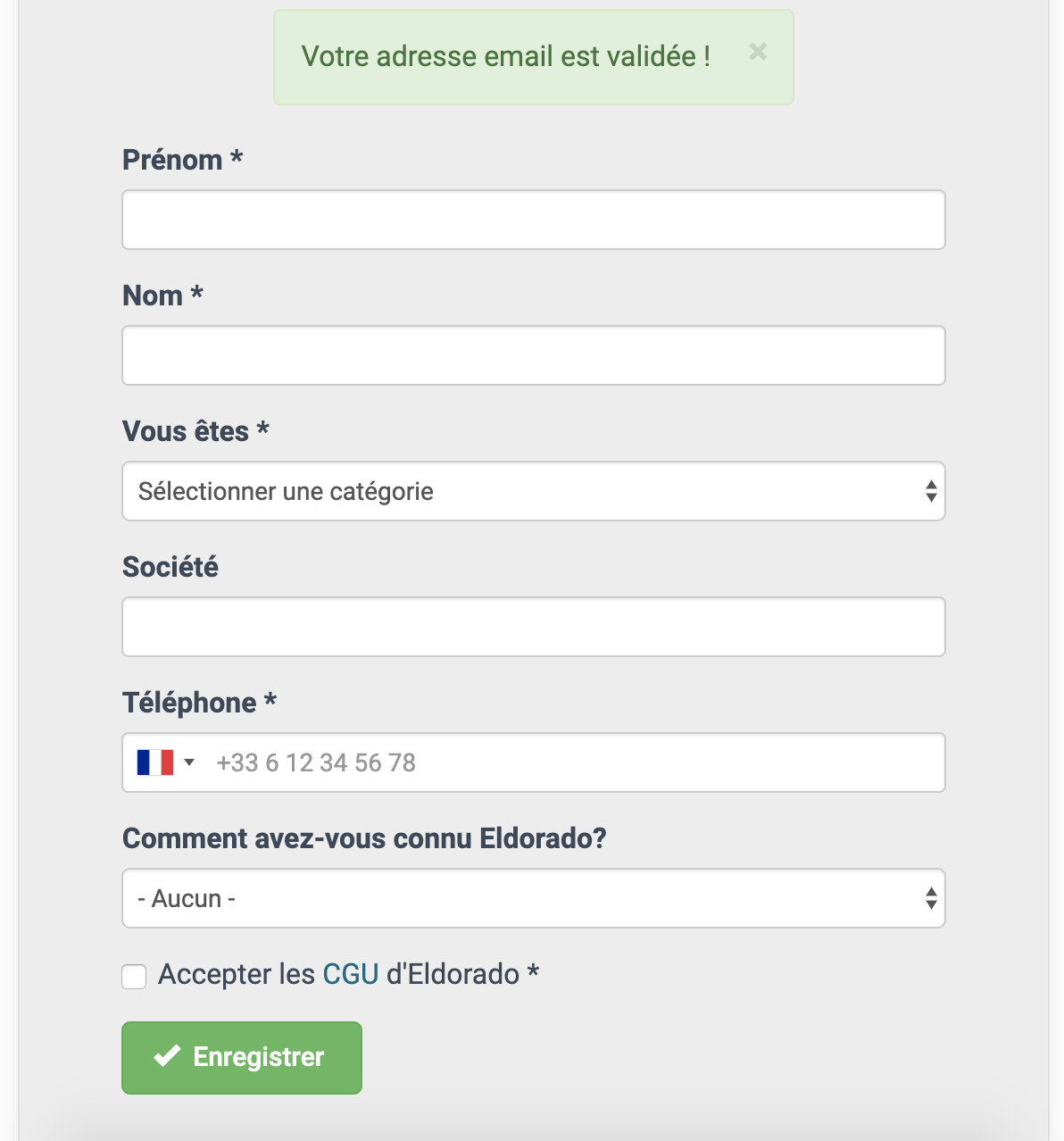Click the Prénom field label
The image size is (1064, 1141).
coord(182,160)
